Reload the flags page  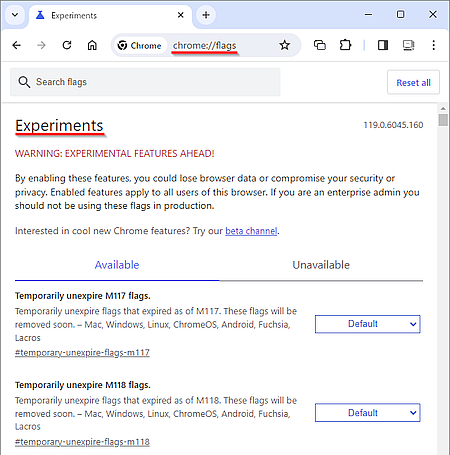coord(67,45)
